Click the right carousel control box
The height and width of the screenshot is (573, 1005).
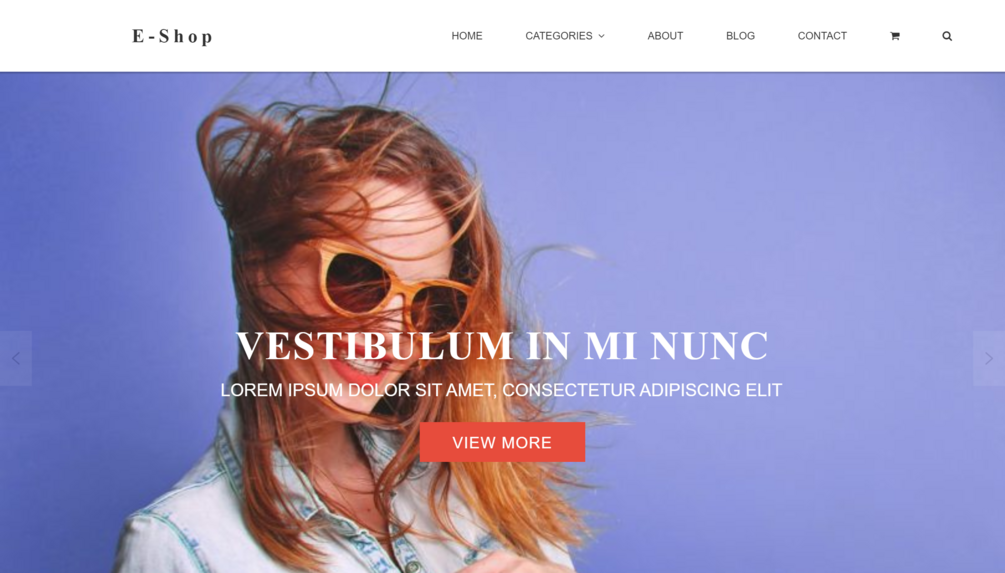[989, 358]
